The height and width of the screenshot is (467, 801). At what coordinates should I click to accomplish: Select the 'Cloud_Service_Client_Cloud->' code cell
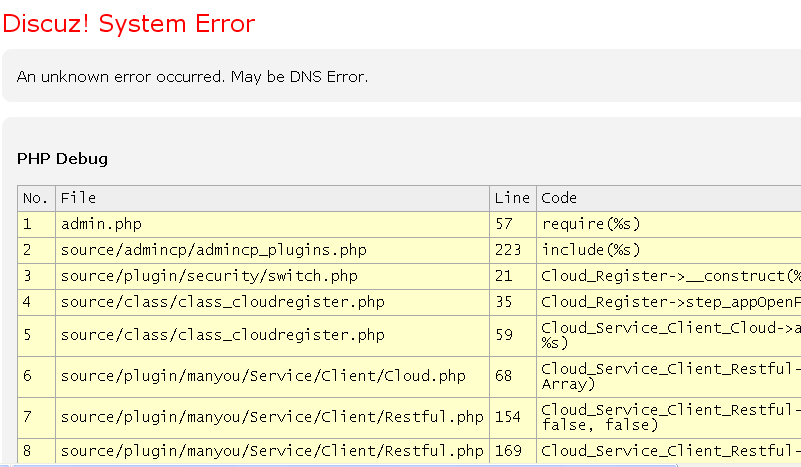click(x=669, y=336)
